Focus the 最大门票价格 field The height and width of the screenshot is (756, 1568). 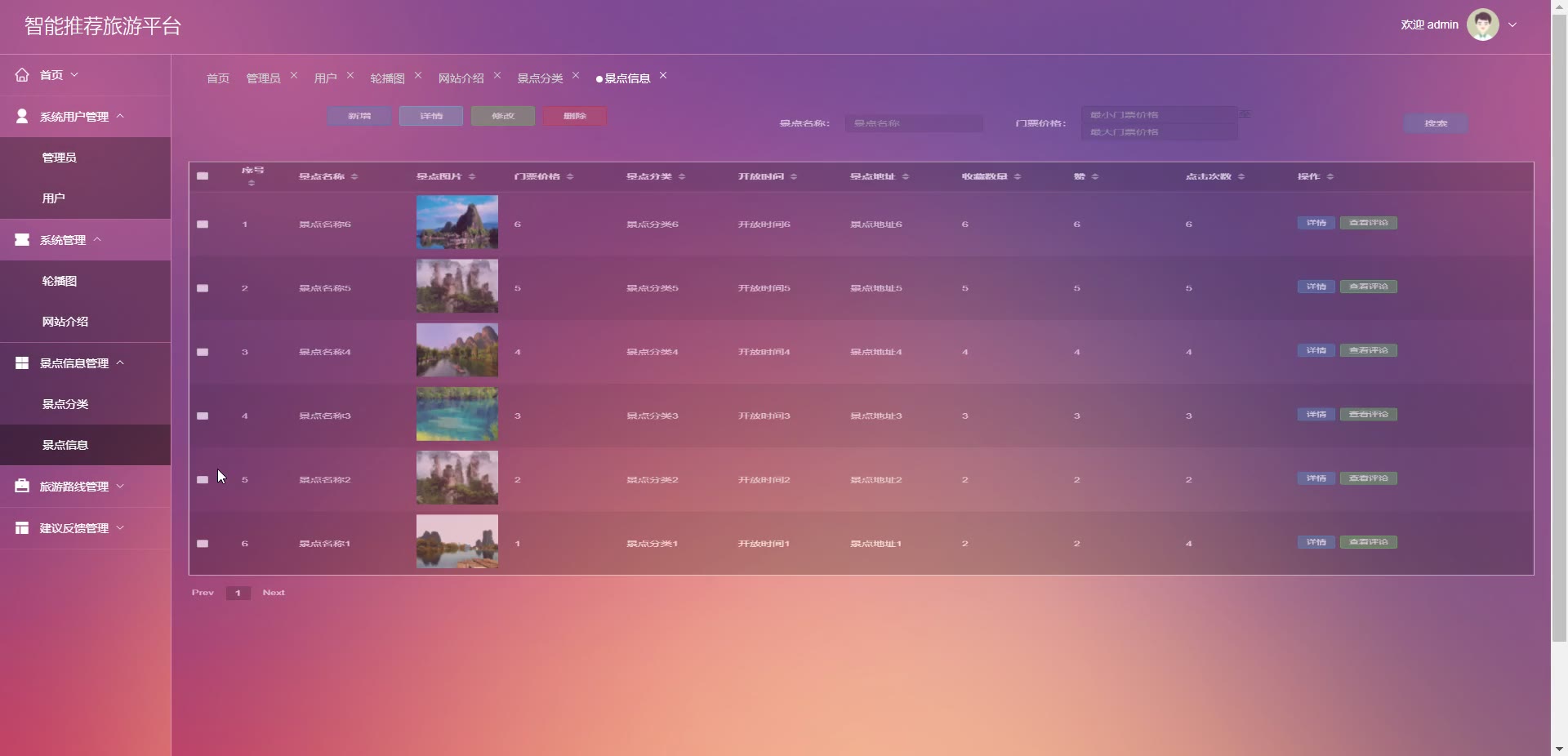tap(1160, 132)
